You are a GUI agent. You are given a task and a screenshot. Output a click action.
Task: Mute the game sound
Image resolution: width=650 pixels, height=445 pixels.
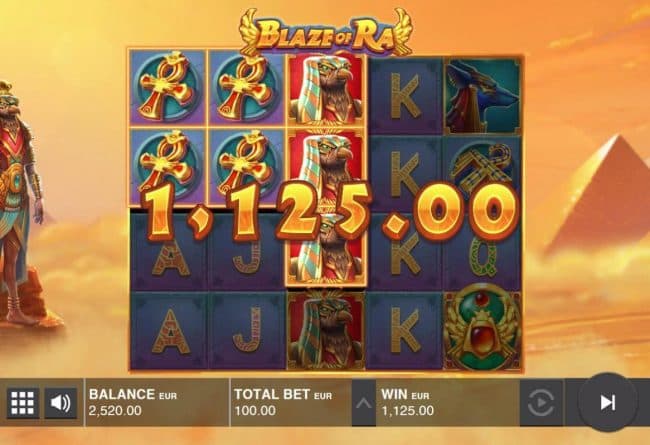point(61,402)
